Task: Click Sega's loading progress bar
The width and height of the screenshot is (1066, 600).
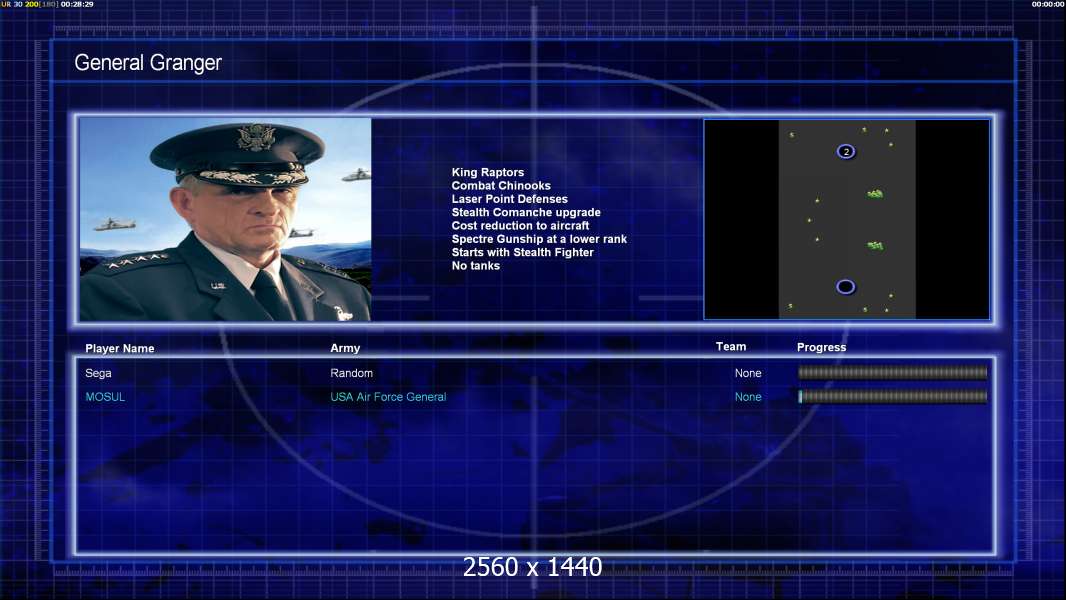Action: point(893,372)
